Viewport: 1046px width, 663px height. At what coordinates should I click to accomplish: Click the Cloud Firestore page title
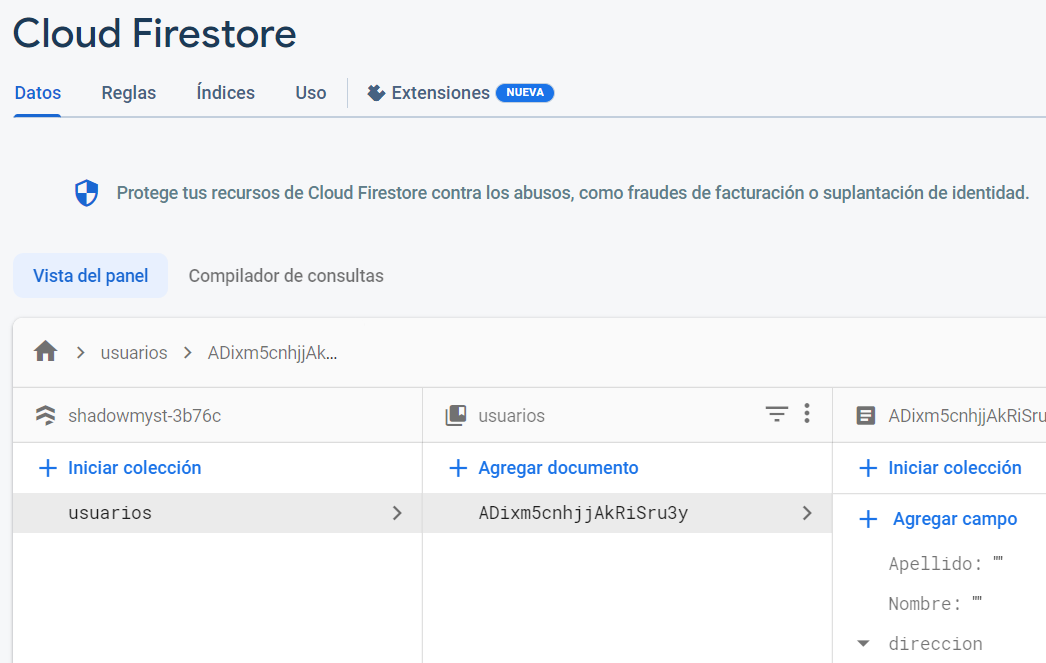[155, 33]
